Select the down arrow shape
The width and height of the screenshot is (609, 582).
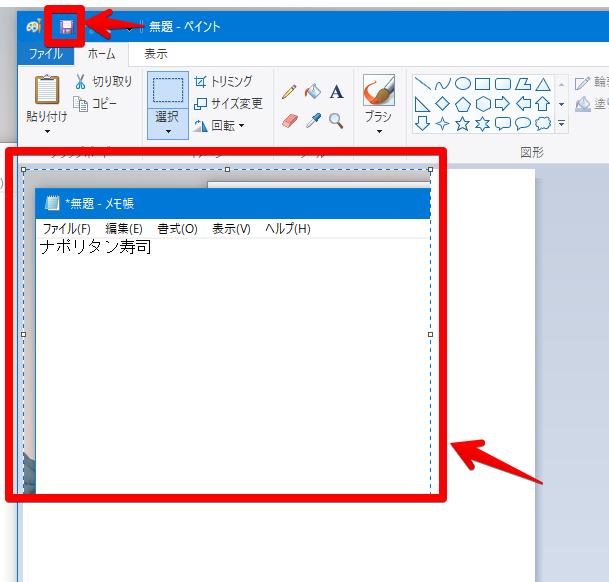[x=422, y=124]
